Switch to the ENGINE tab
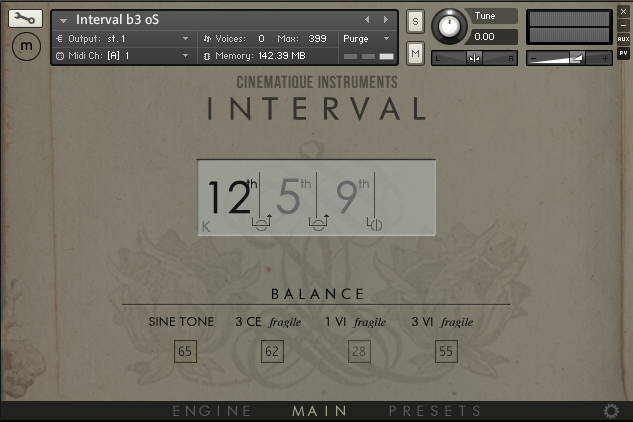This screenshot has height=422, width=633. [x=212, y=411]
